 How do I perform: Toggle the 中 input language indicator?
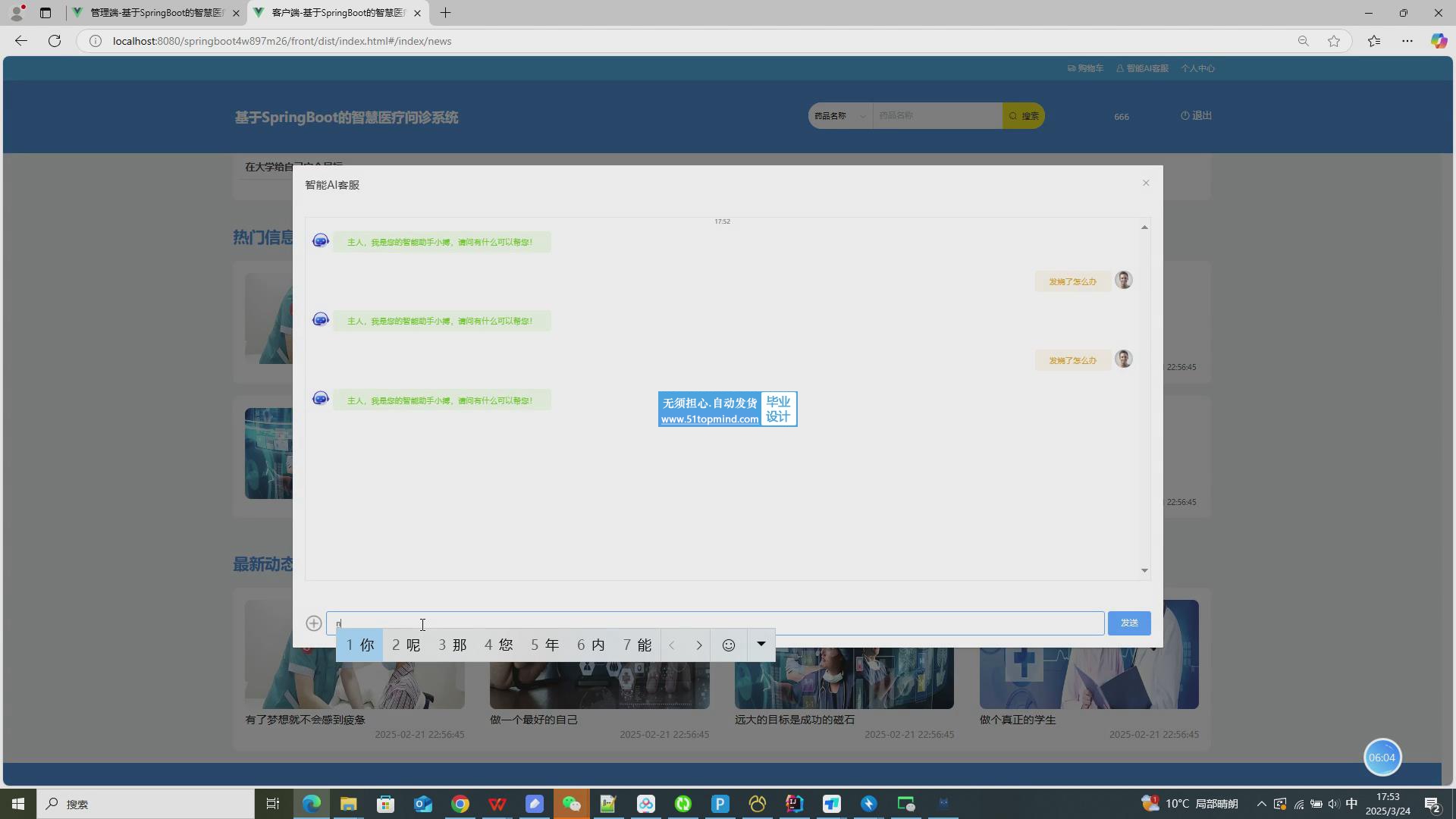tap(1351, 804)
